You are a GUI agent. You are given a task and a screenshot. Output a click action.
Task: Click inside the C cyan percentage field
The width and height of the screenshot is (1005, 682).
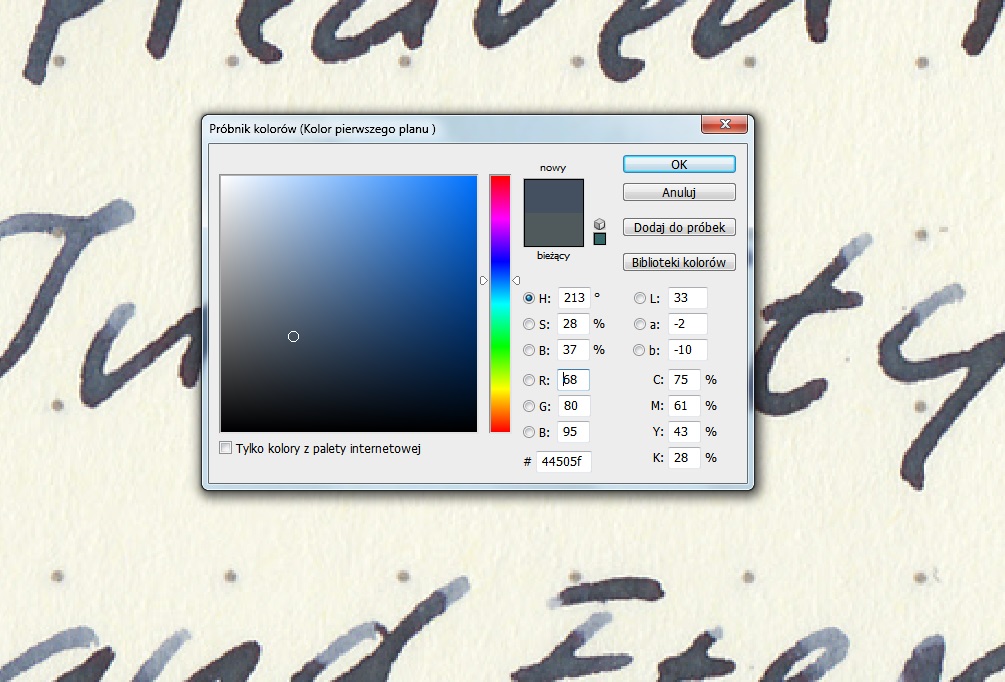tap(683, 380)
